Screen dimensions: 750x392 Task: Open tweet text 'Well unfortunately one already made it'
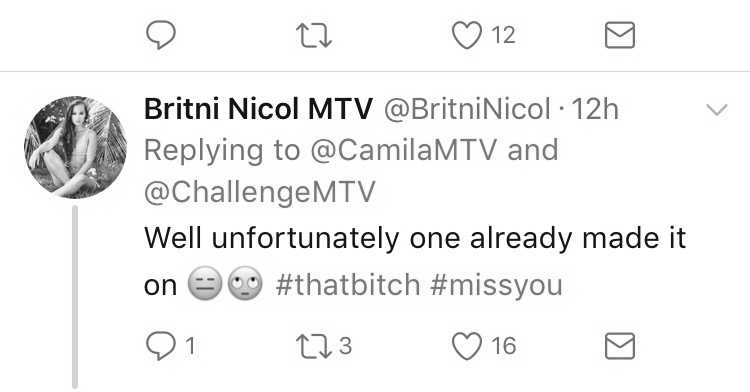coord(415,238)
